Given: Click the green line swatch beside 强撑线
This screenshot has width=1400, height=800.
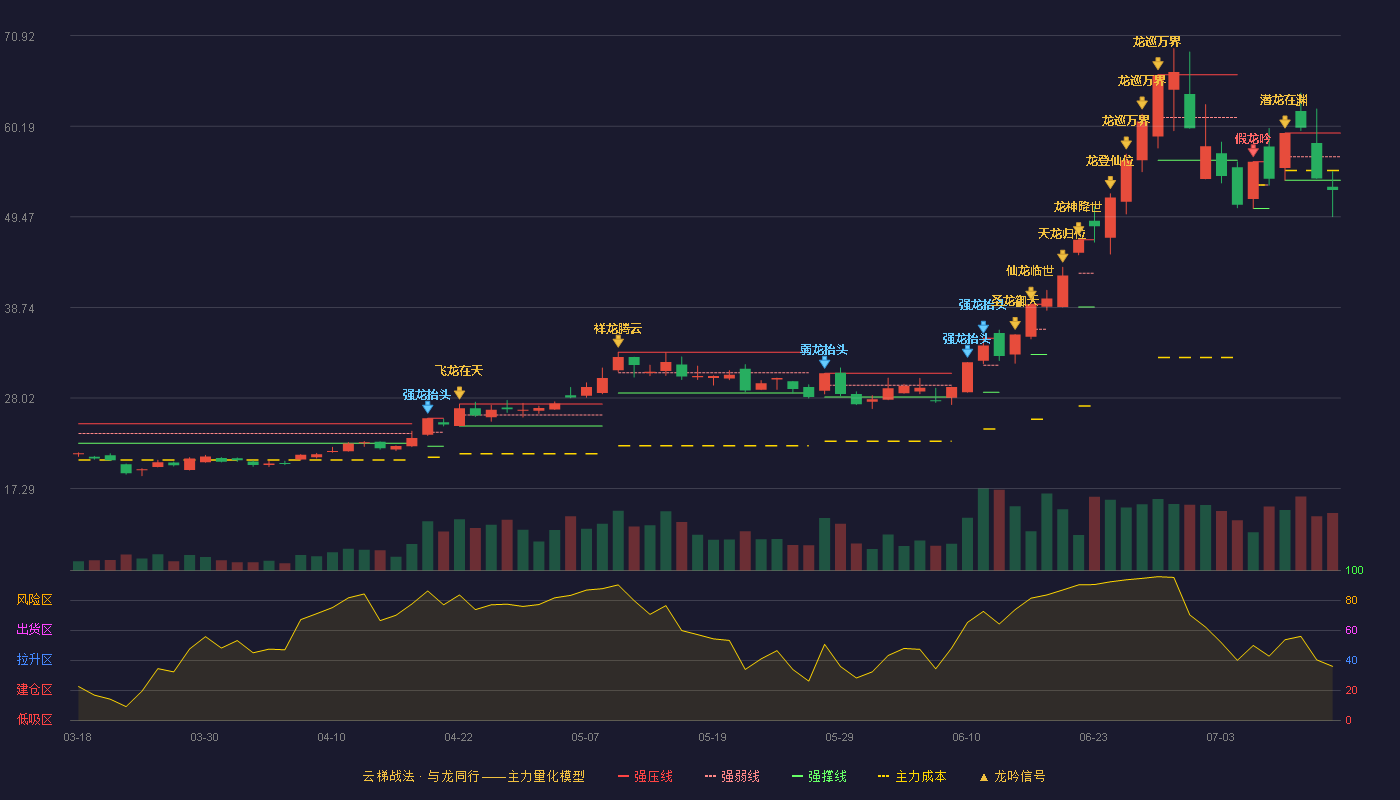Looking at the screenshot, I should point(797,776).
